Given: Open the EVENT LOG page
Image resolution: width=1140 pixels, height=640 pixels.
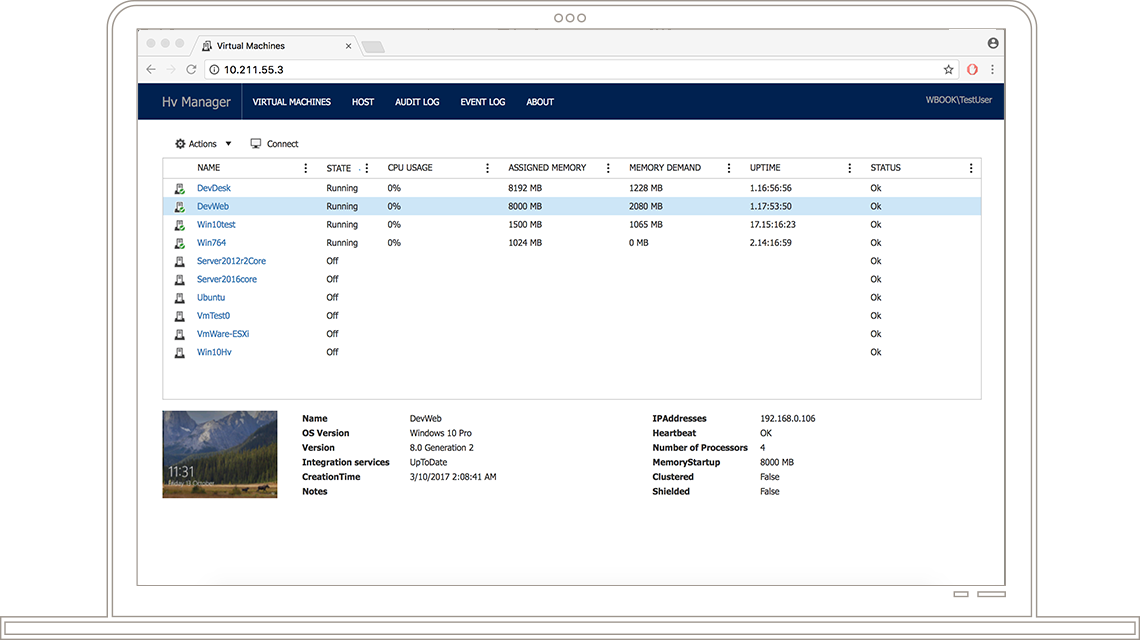Looking at the screenshot, I should [482, 101].
